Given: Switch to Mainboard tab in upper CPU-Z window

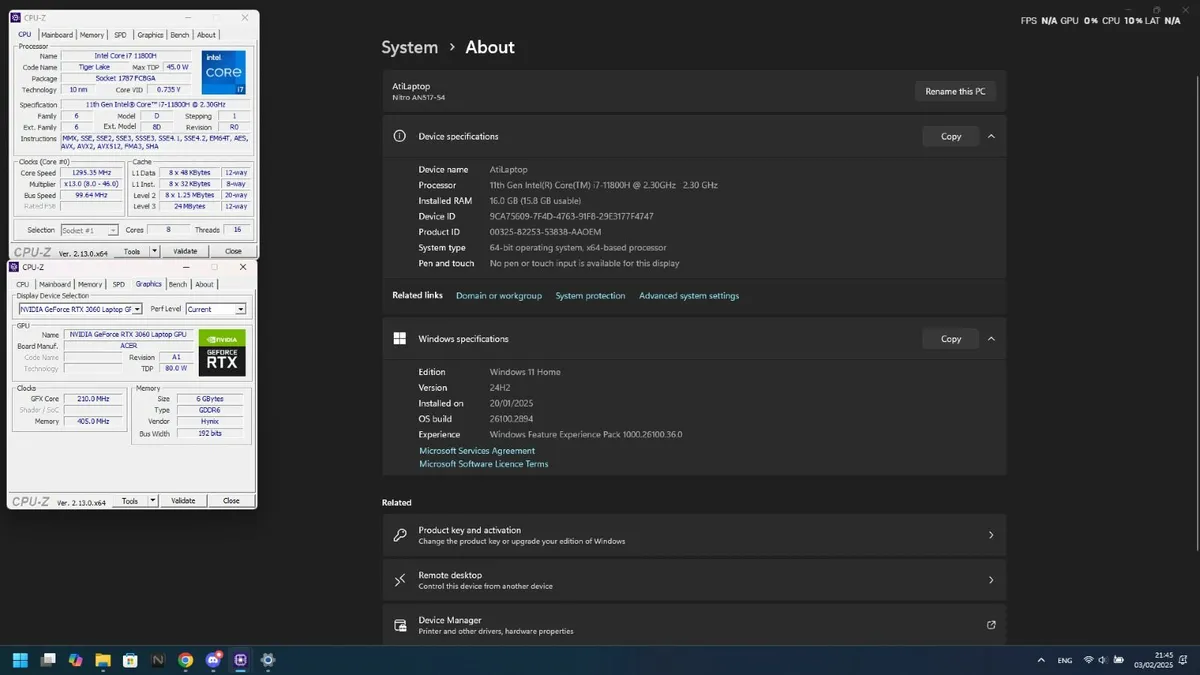Looking at the screenshot, I should [x=57, y=35].
